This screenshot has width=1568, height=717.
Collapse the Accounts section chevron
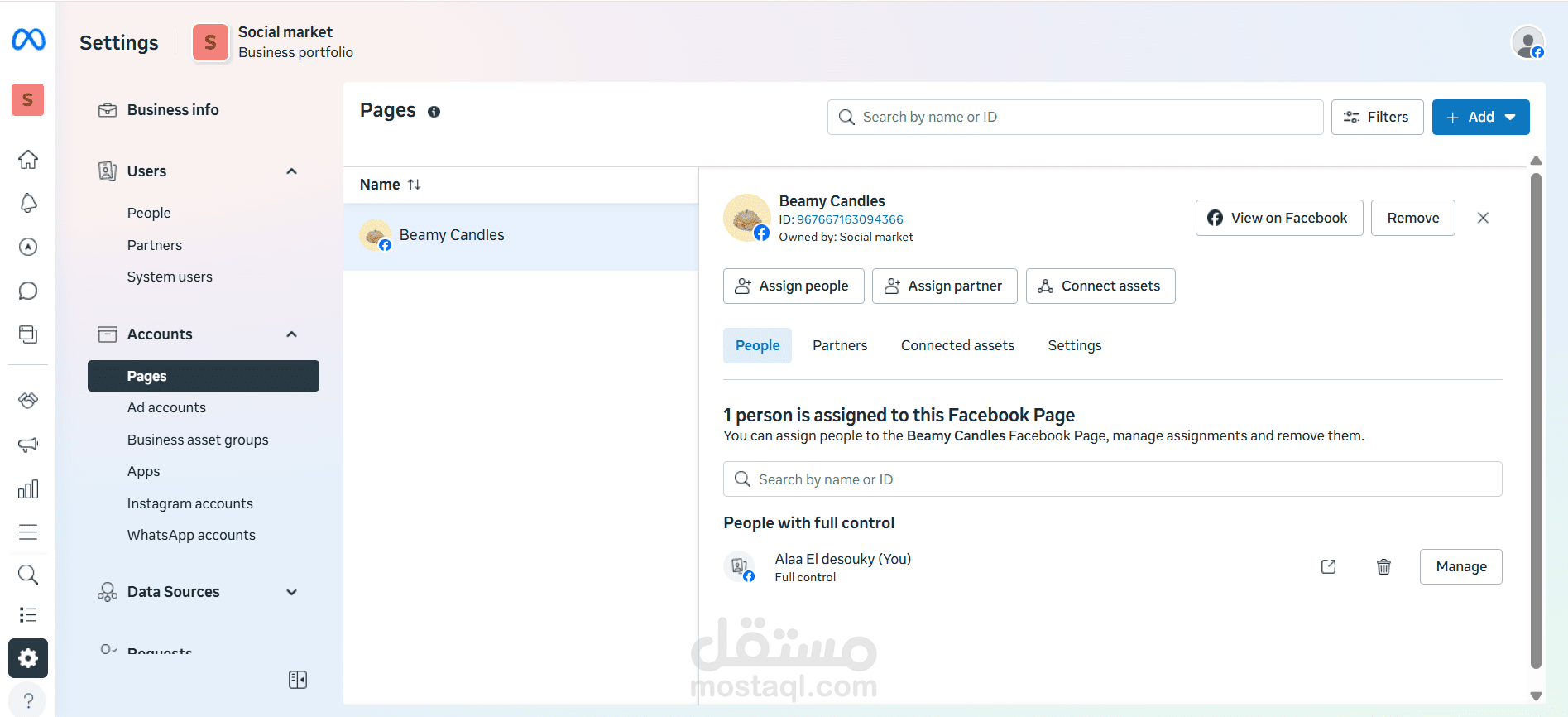coord(291,334)
